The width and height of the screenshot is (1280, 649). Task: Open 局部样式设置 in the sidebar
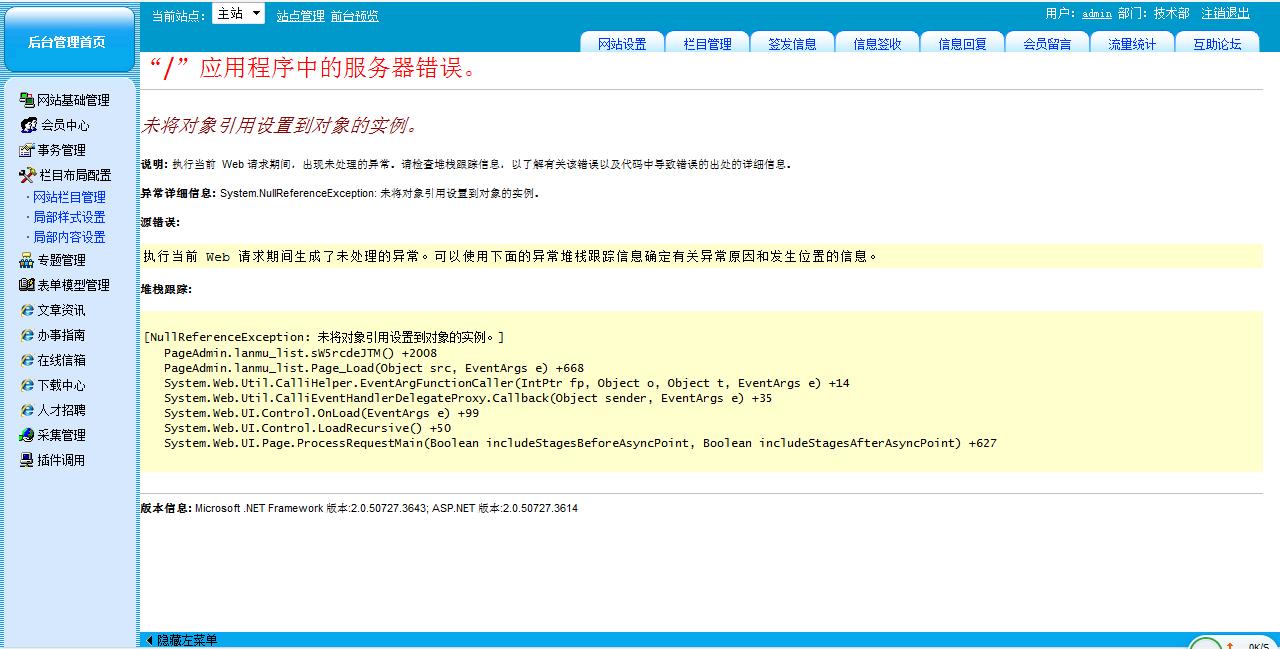click(69, 217)
